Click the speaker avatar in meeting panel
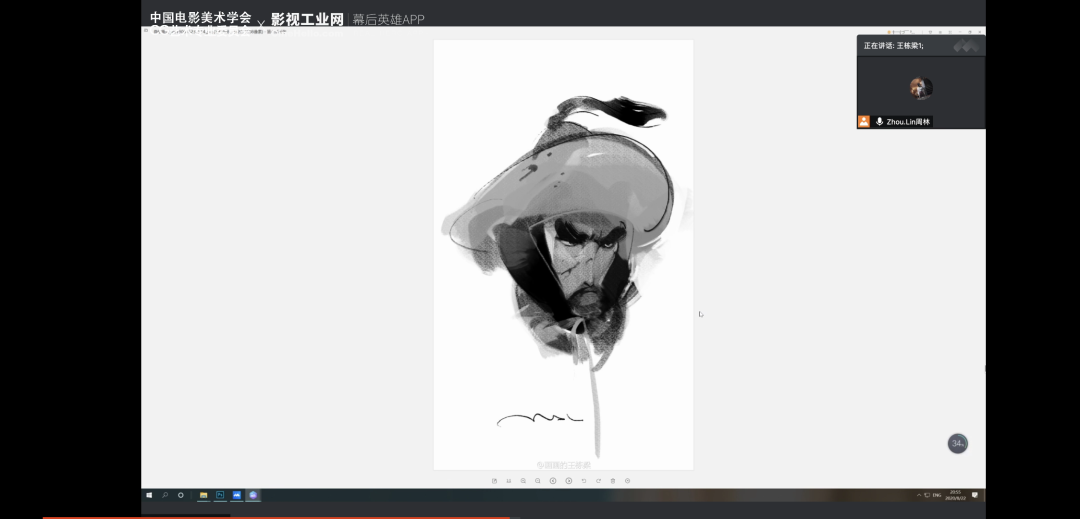The height and width of the screenshot is (519, 1080). [921, 88]
